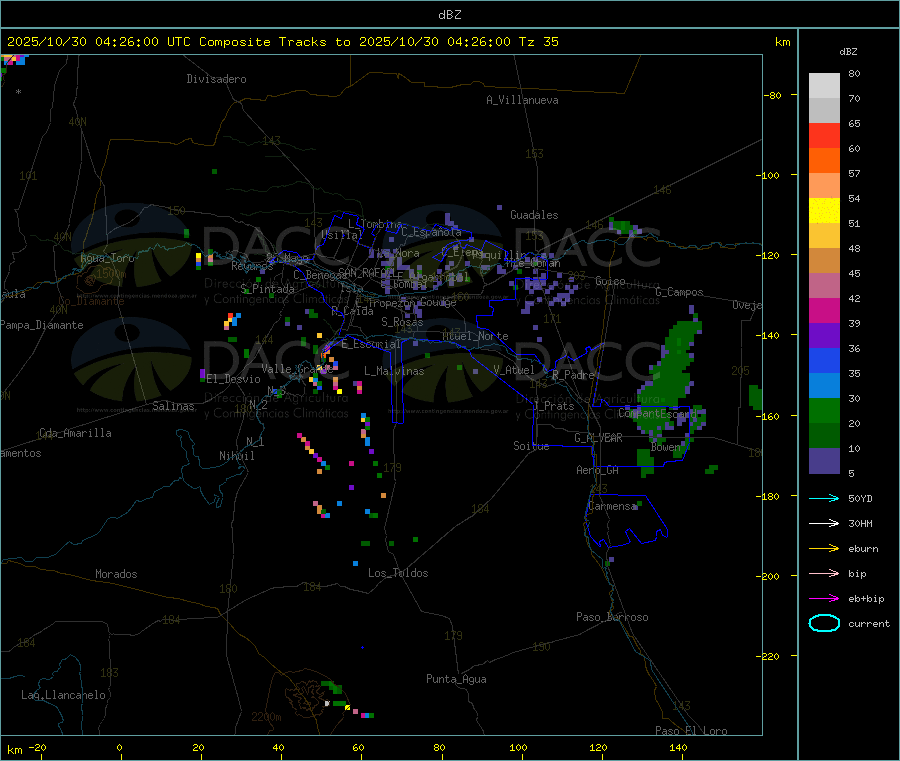Click the dark orange 57-60 dBZ swatch
The width and height of the screenshot is (900, 761).
coord(824,161)
